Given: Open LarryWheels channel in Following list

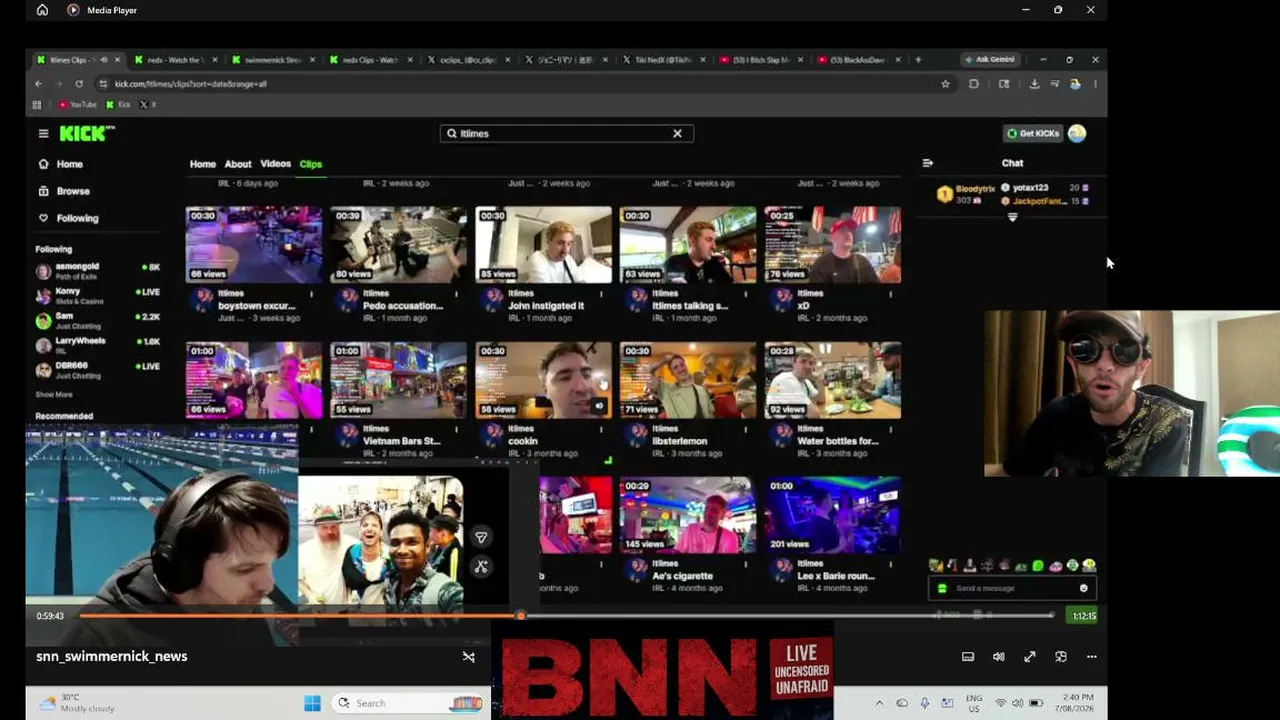Looking at the screenshot, I should (x=97, y=346).
